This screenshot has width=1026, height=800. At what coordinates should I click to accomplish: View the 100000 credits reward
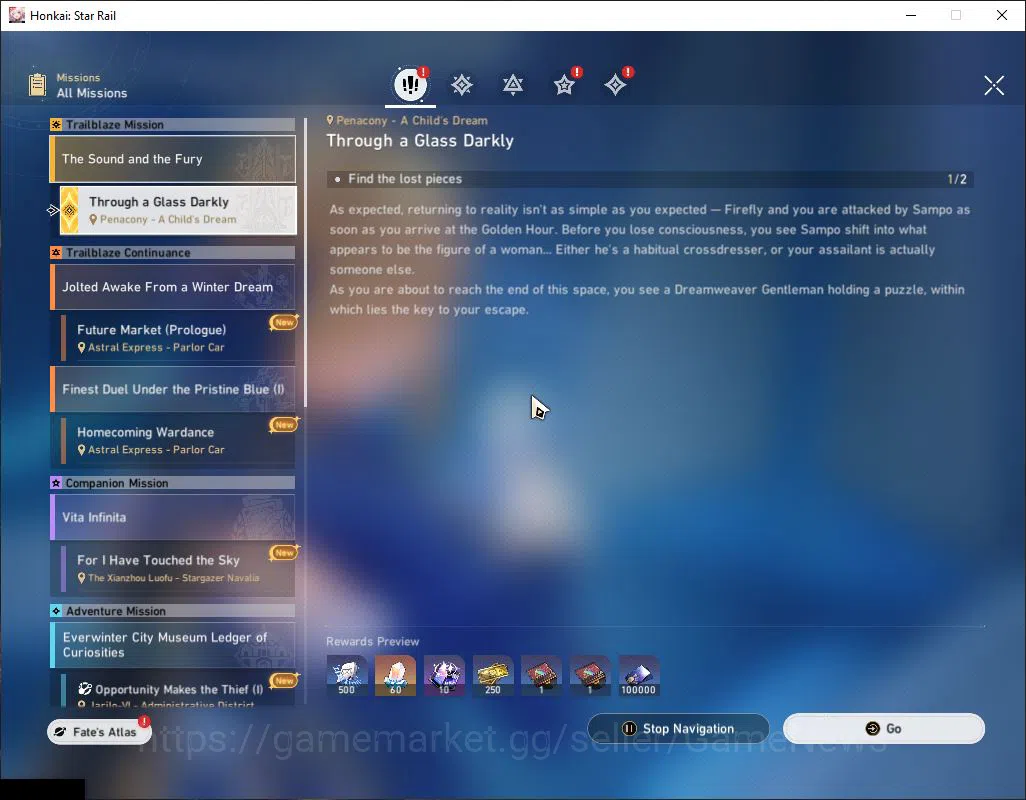pyautogui.click(x=639, y=676)
